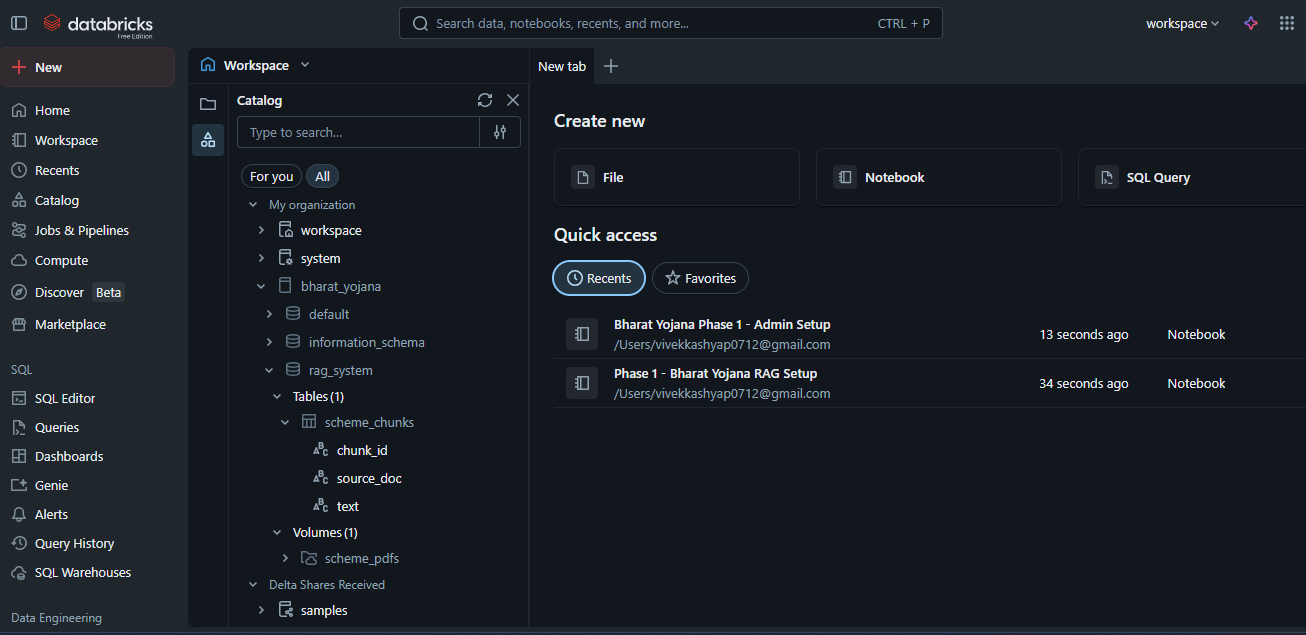
Task: Close the Catalog panel
Action: (x=513, y=100)
